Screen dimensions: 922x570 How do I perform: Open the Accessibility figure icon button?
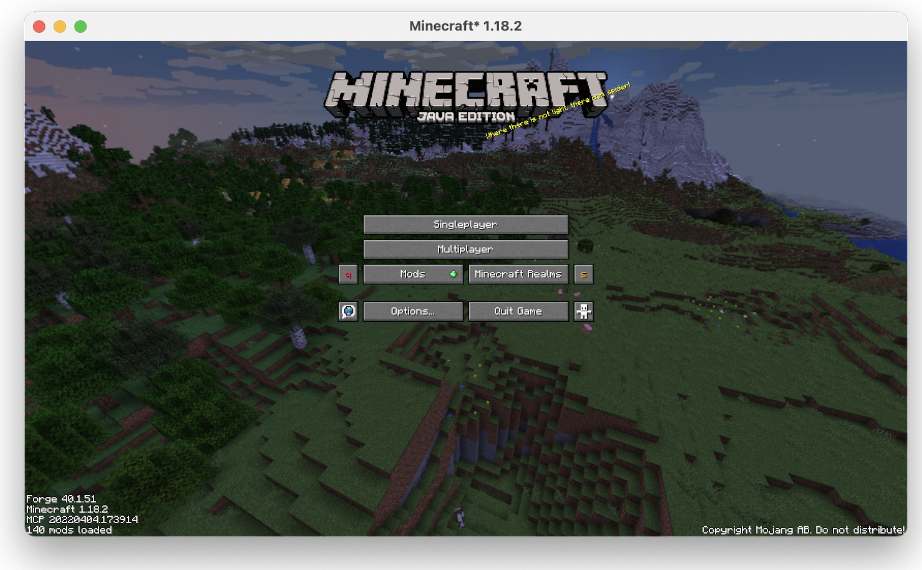pos(583,311)
